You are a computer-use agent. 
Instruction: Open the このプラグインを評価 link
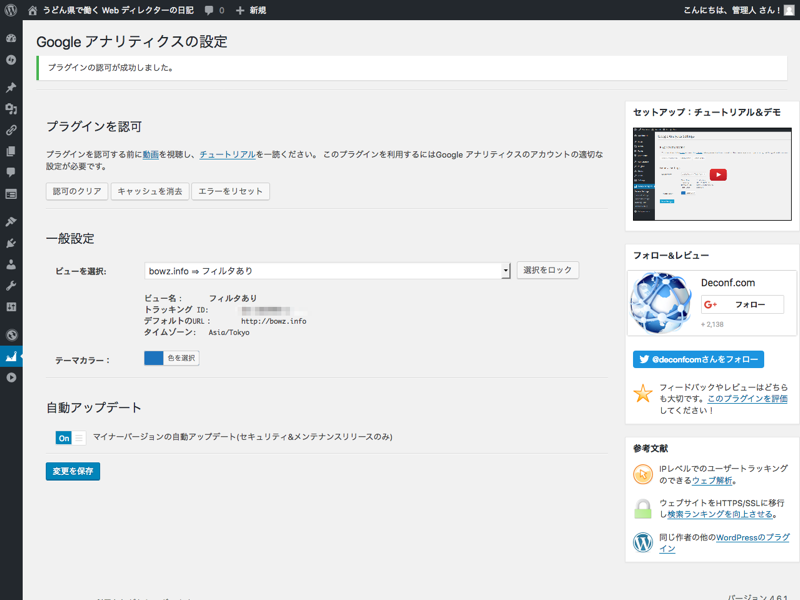point(747,399)
